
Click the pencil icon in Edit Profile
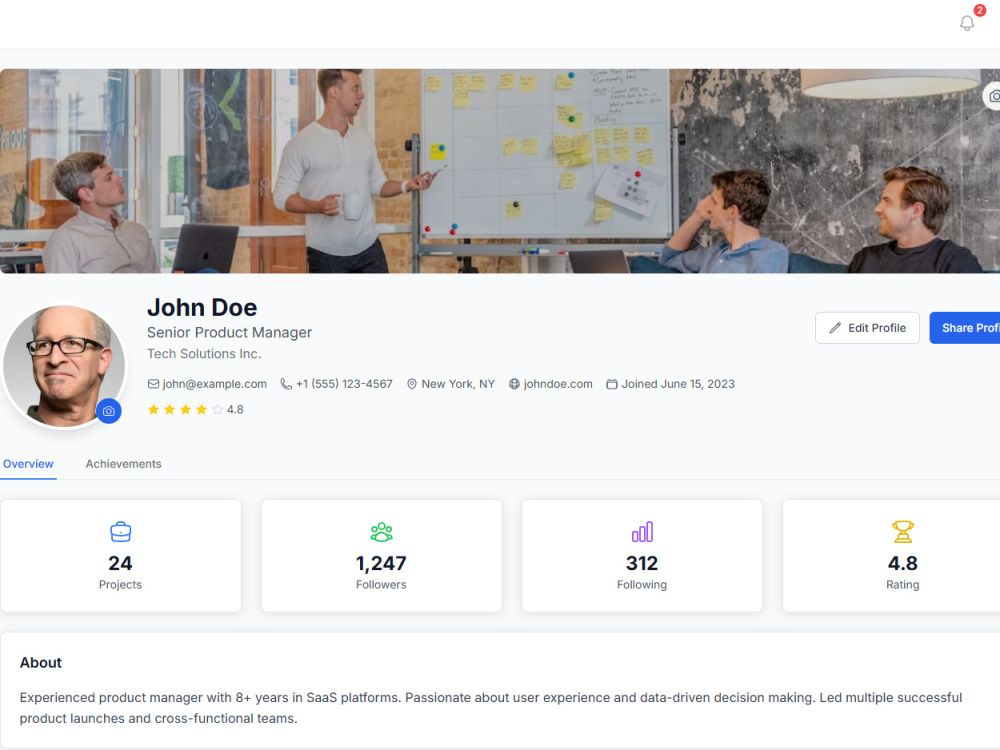pos(835,328)
